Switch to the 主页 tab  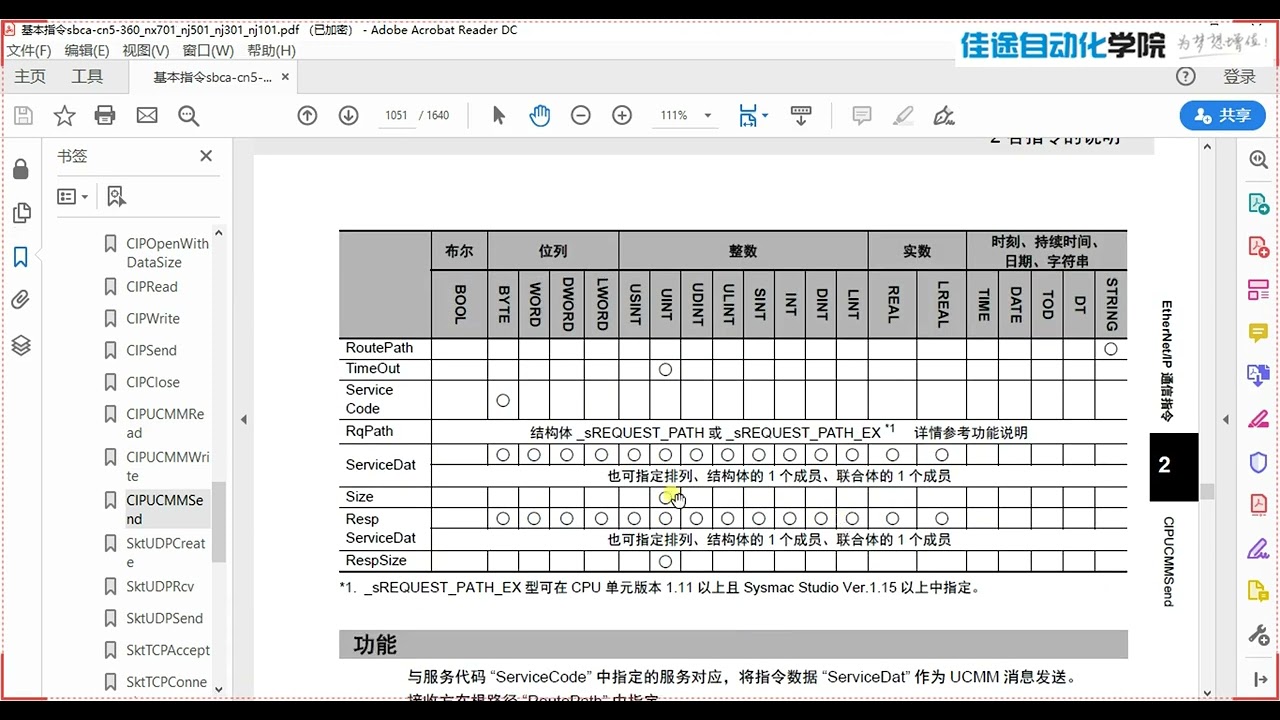click(x=30, y=77)
